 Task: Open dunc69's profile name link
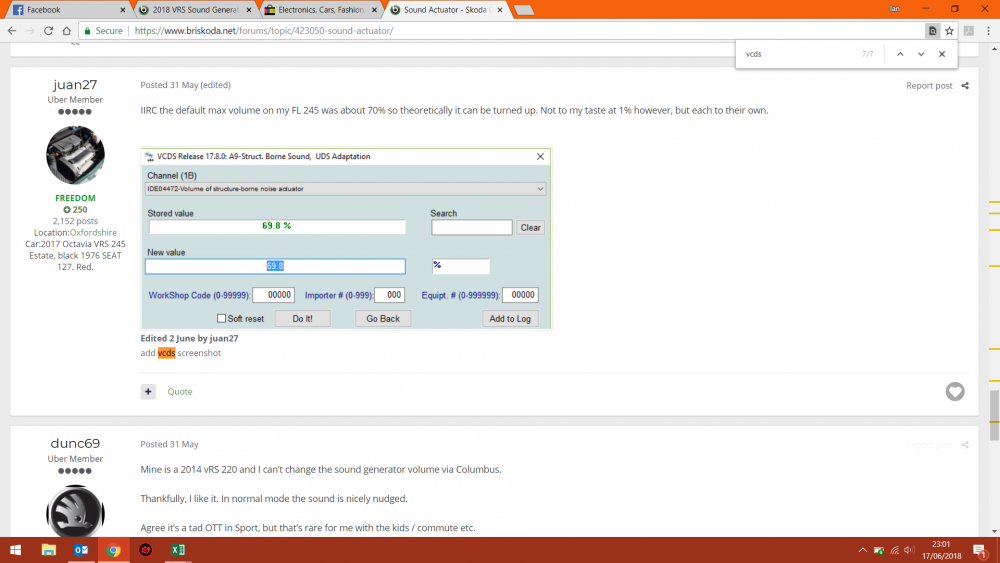click(x=75, y=444)
